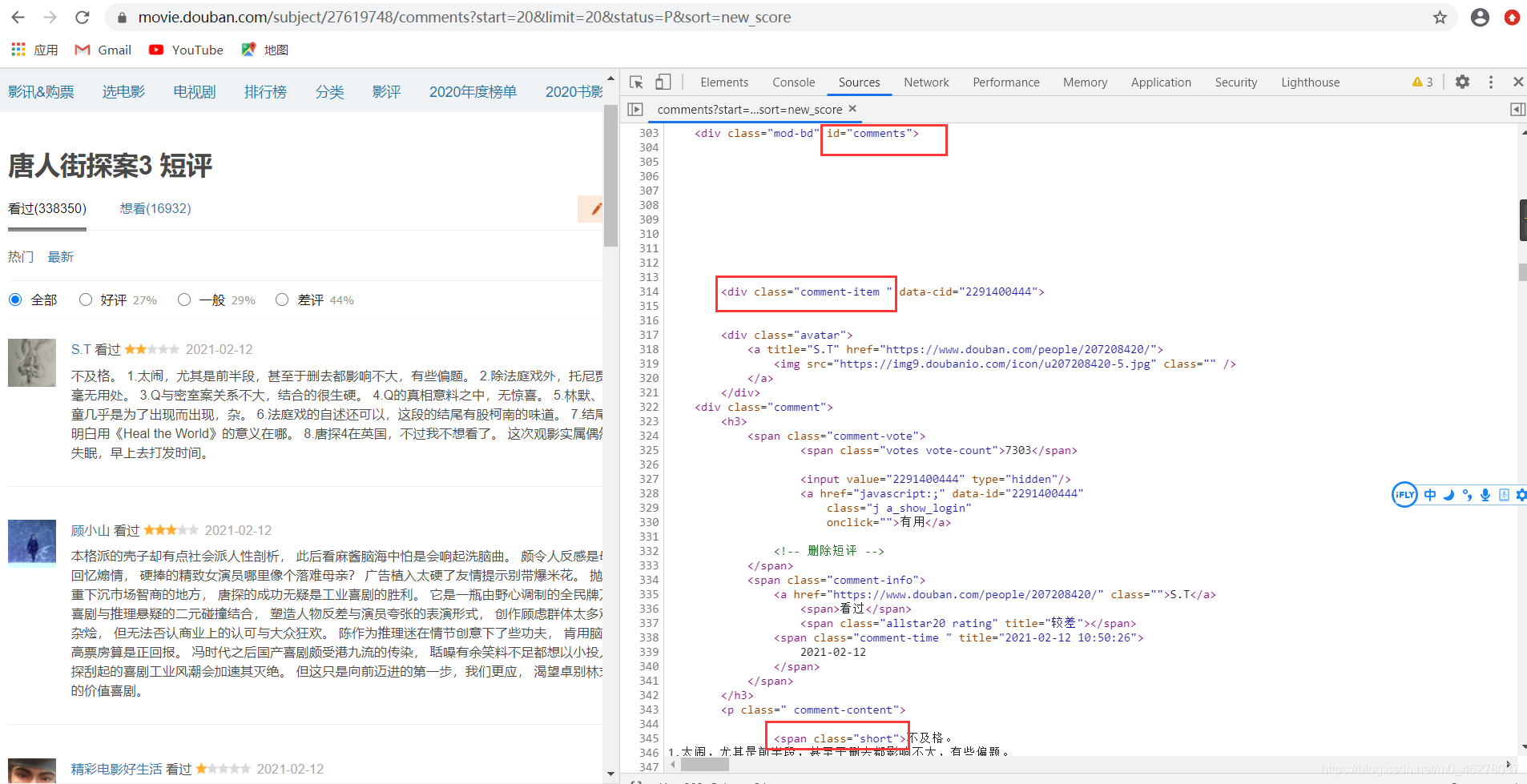Click the webpage scrollbar down arrow
This screenshot has height=784, width=1527.
[x=610, y=774]
